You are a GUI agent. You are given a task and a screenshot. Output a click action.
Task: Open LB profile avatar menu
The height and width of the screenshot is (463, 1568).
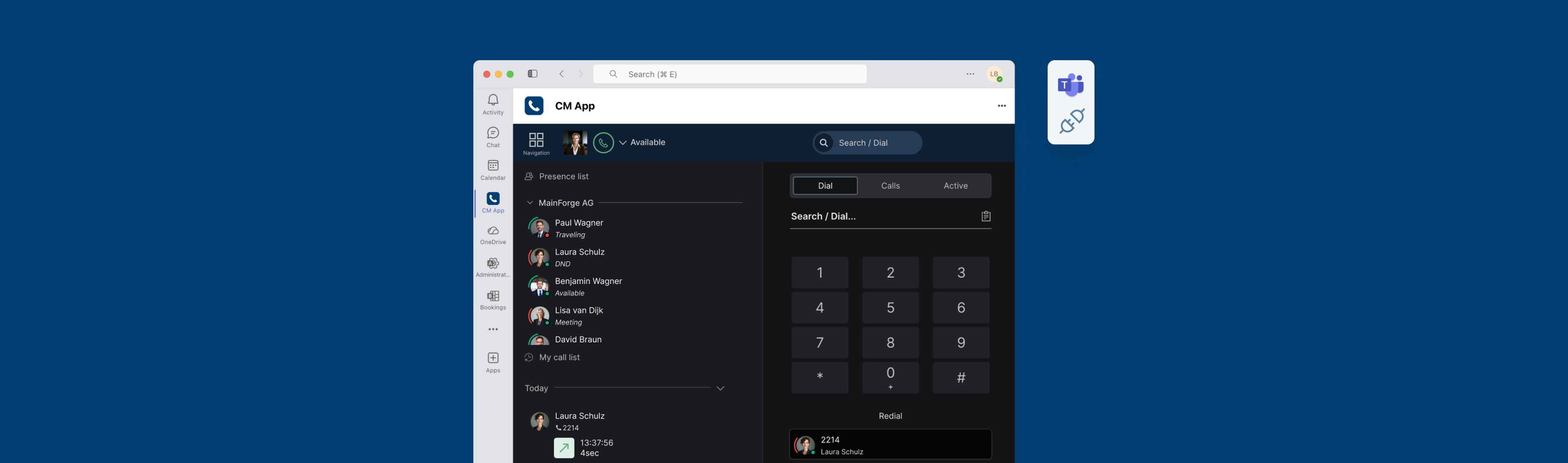[x=995, y=74]
